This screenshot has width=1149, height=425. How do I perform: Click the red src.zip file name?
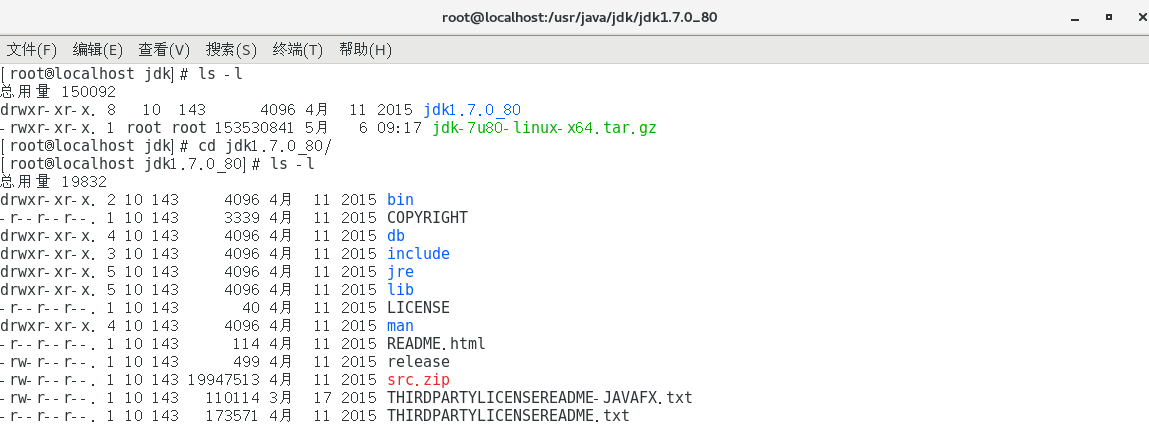click(x=418, y=380)
